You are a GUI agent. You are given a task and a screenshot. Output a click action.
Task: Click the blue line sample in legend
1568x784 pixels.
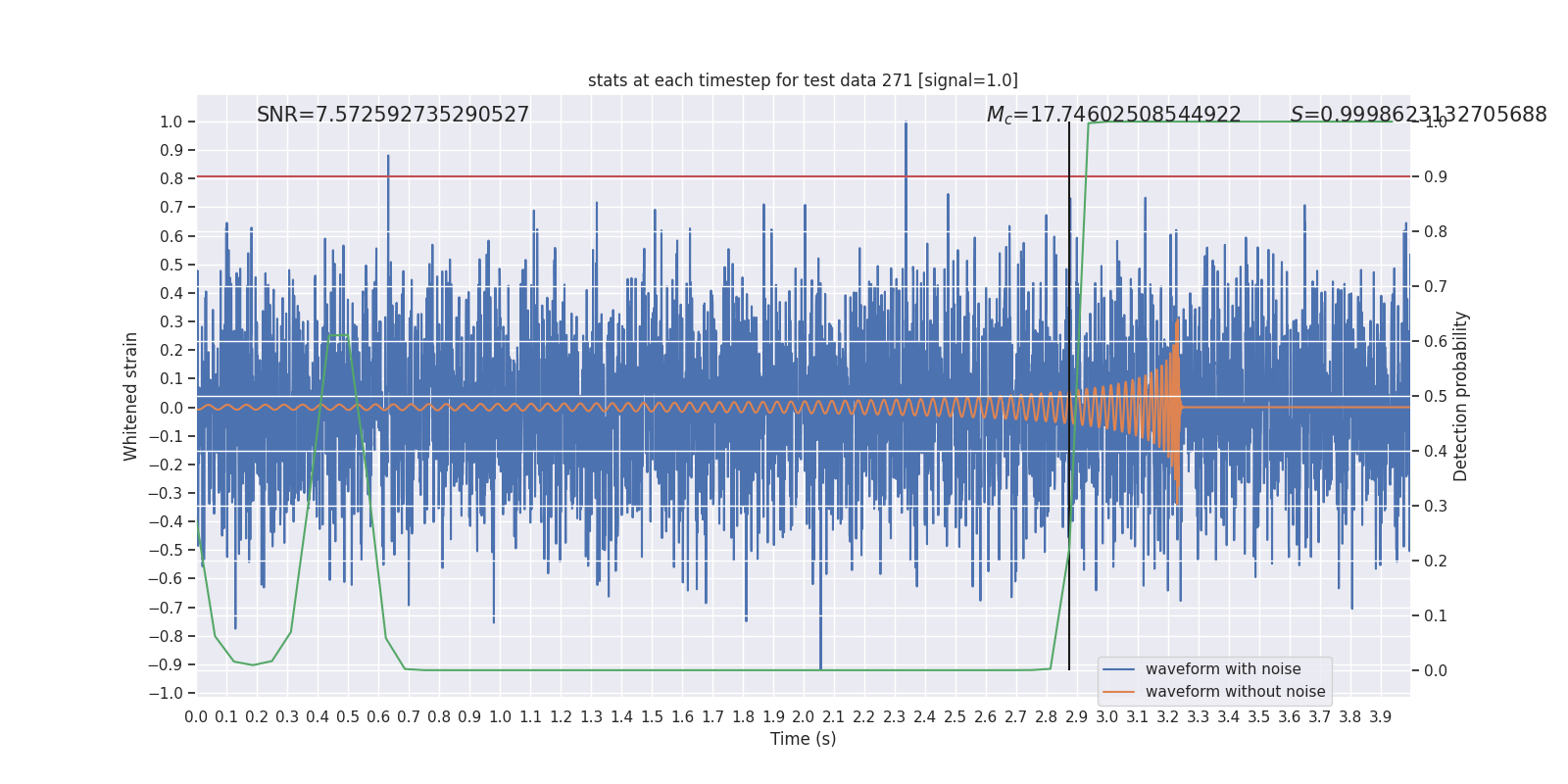1118,669
